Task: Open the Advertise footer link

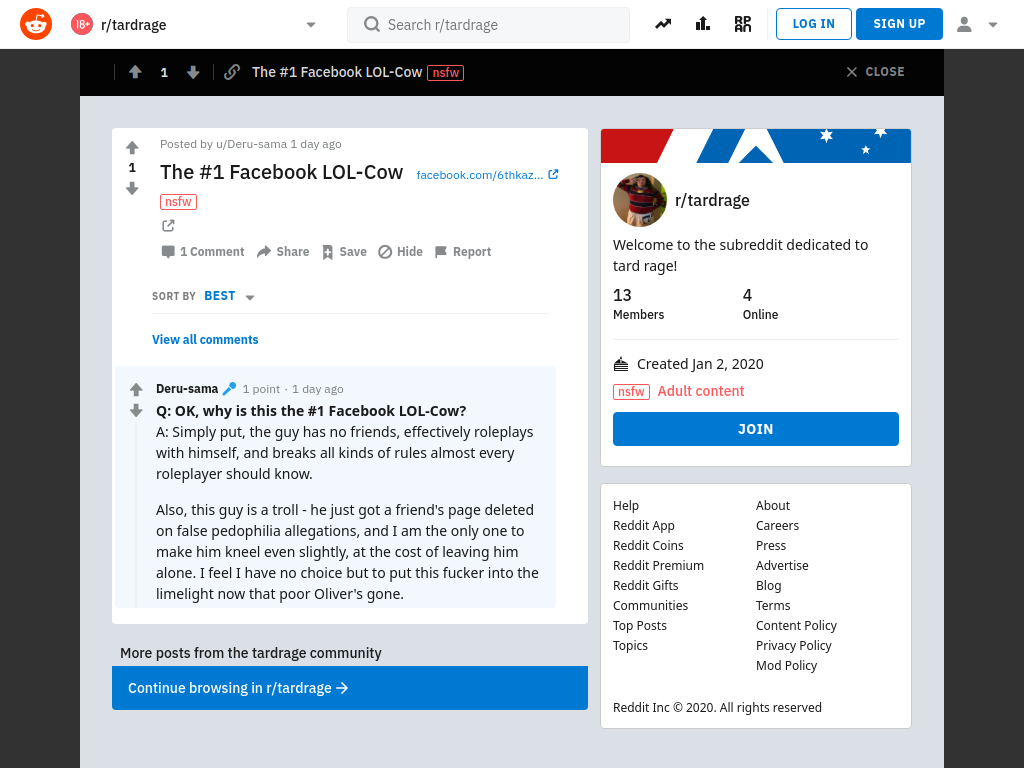Action: [782, 566]
